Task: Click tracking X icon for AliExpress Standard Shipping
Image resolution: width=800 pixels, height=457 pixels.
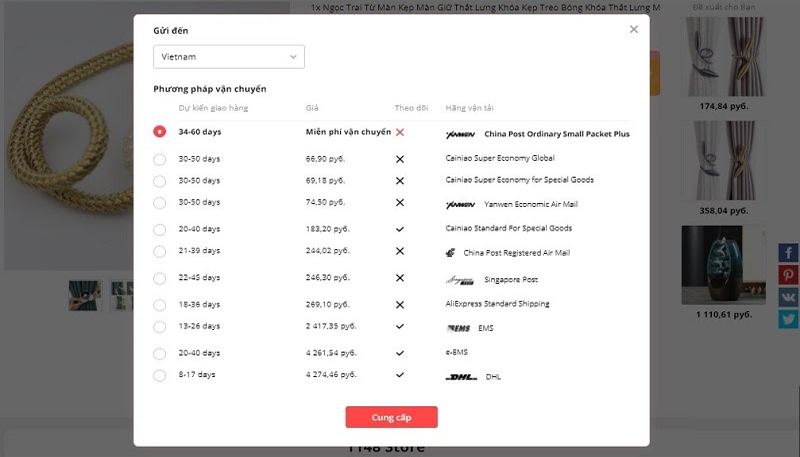Action: (x=400, y=304)
